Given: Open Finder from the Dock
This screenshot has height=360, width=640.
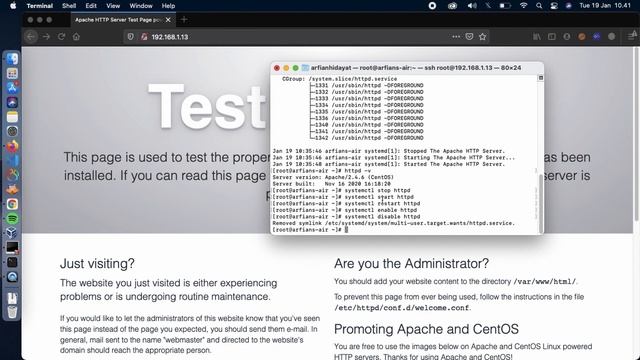Looking at the screenshot, I should [12, 59].
